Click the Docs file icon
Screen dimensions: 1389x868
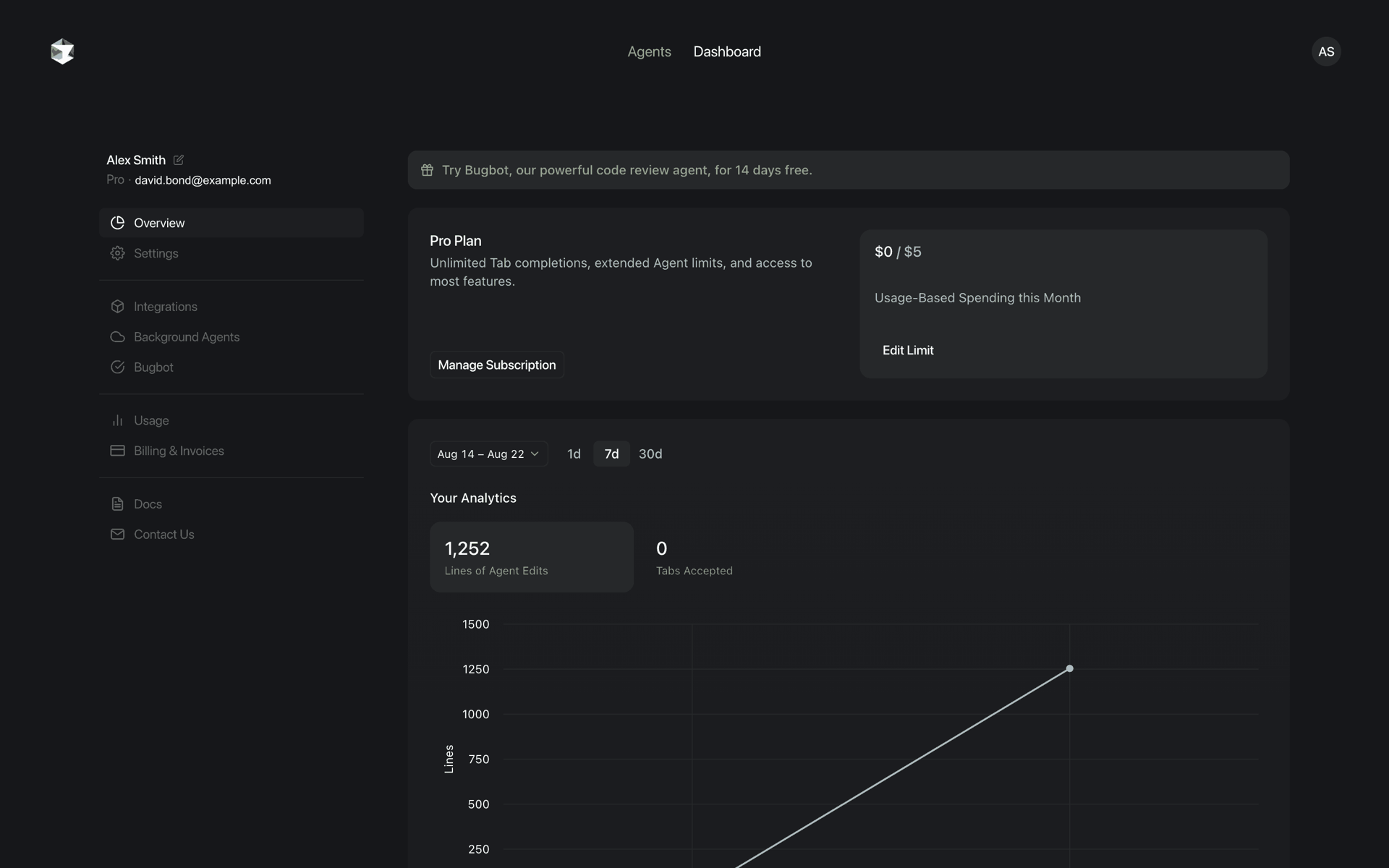(117, 504)
